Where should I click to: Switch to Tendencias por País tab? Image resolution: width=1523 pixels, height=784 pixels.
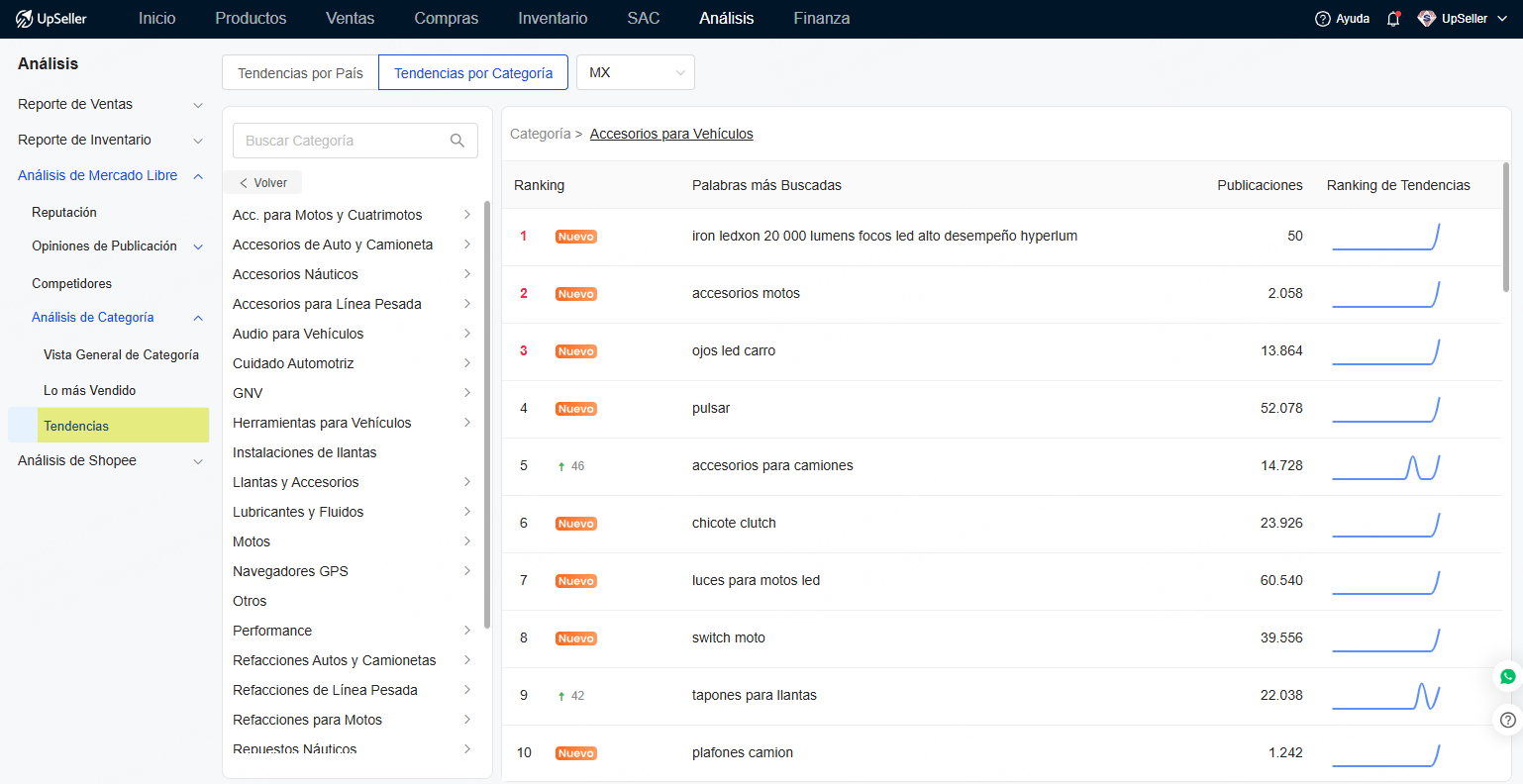click(300, 72)
